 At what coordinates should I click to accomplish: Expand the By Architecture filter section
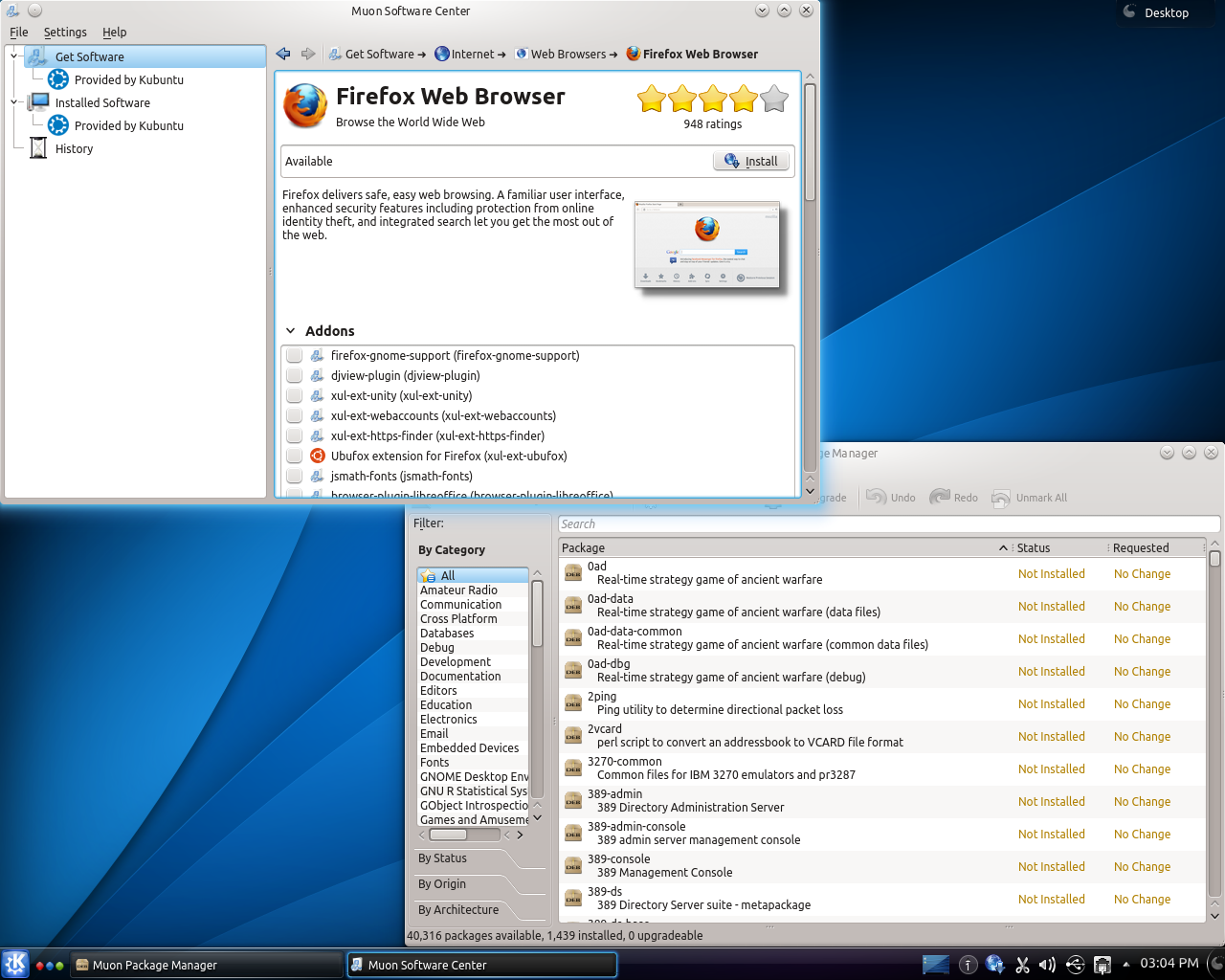click(x=479, y=910)
